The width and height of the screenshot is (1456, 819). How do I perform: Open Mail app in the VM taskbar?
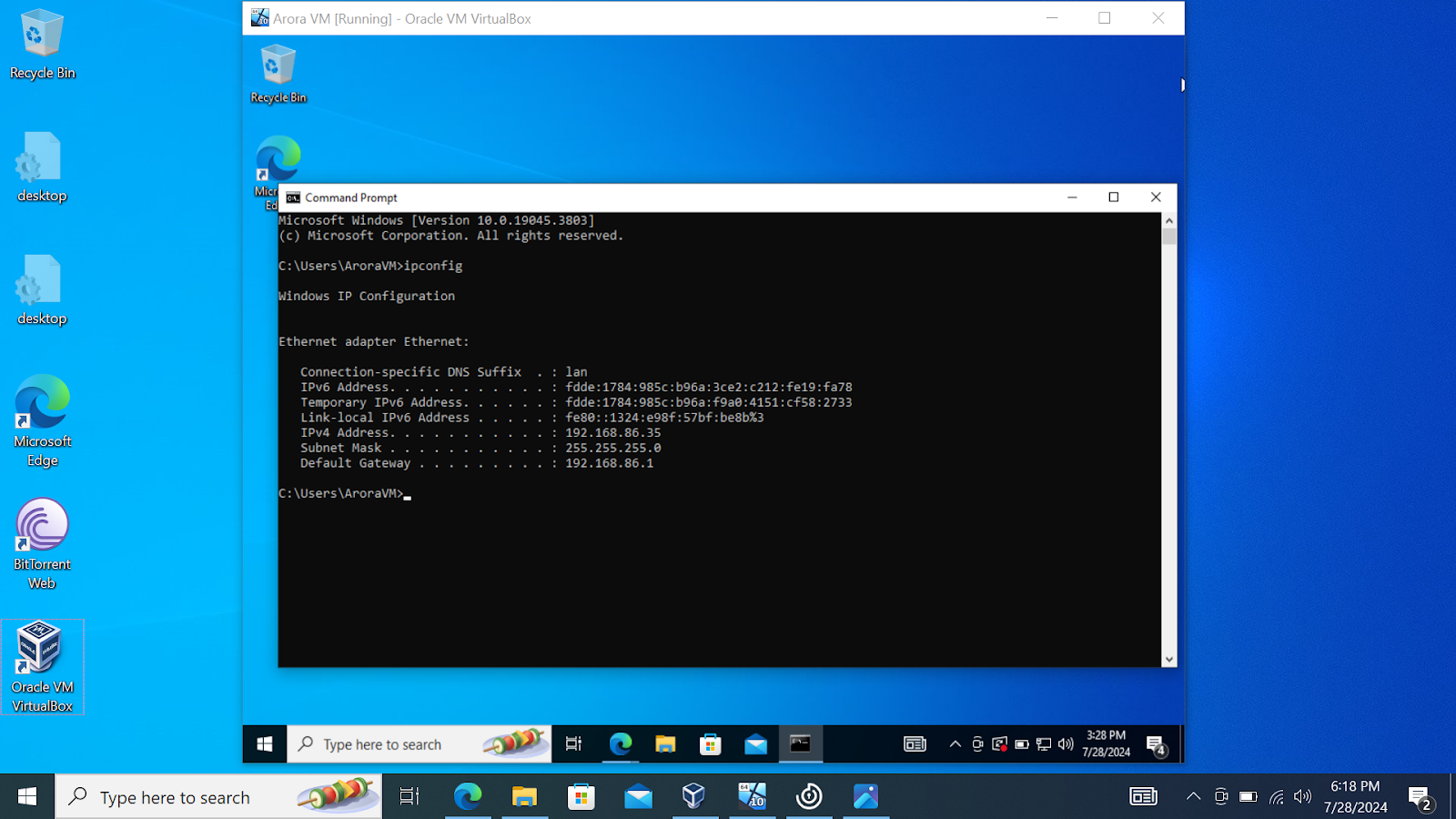coord(755,744)
